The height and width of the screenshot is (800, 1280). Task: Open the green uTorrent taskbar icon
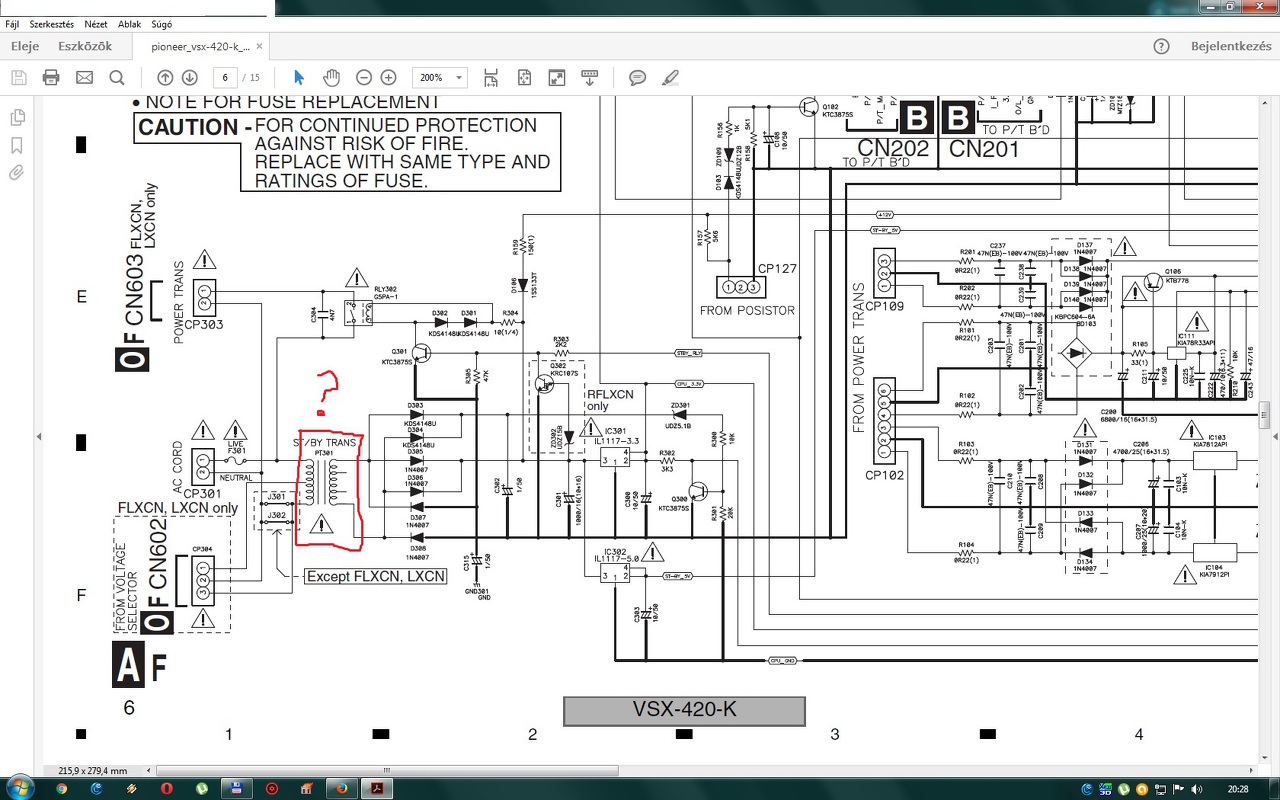pyautogui.click(x=202, y=788)
